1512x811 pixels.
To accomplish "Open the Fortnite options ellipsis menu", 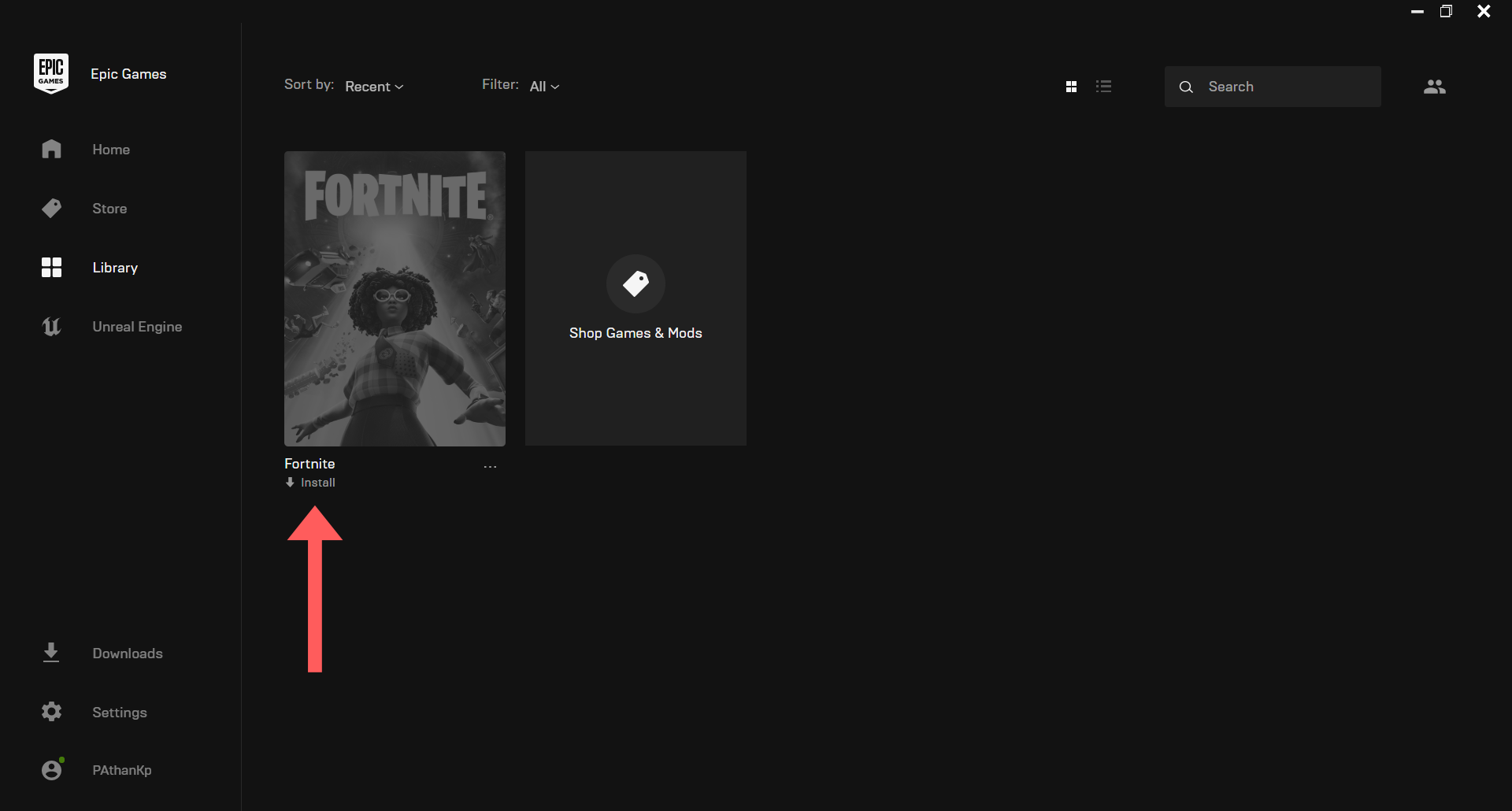I will [490, 465].
